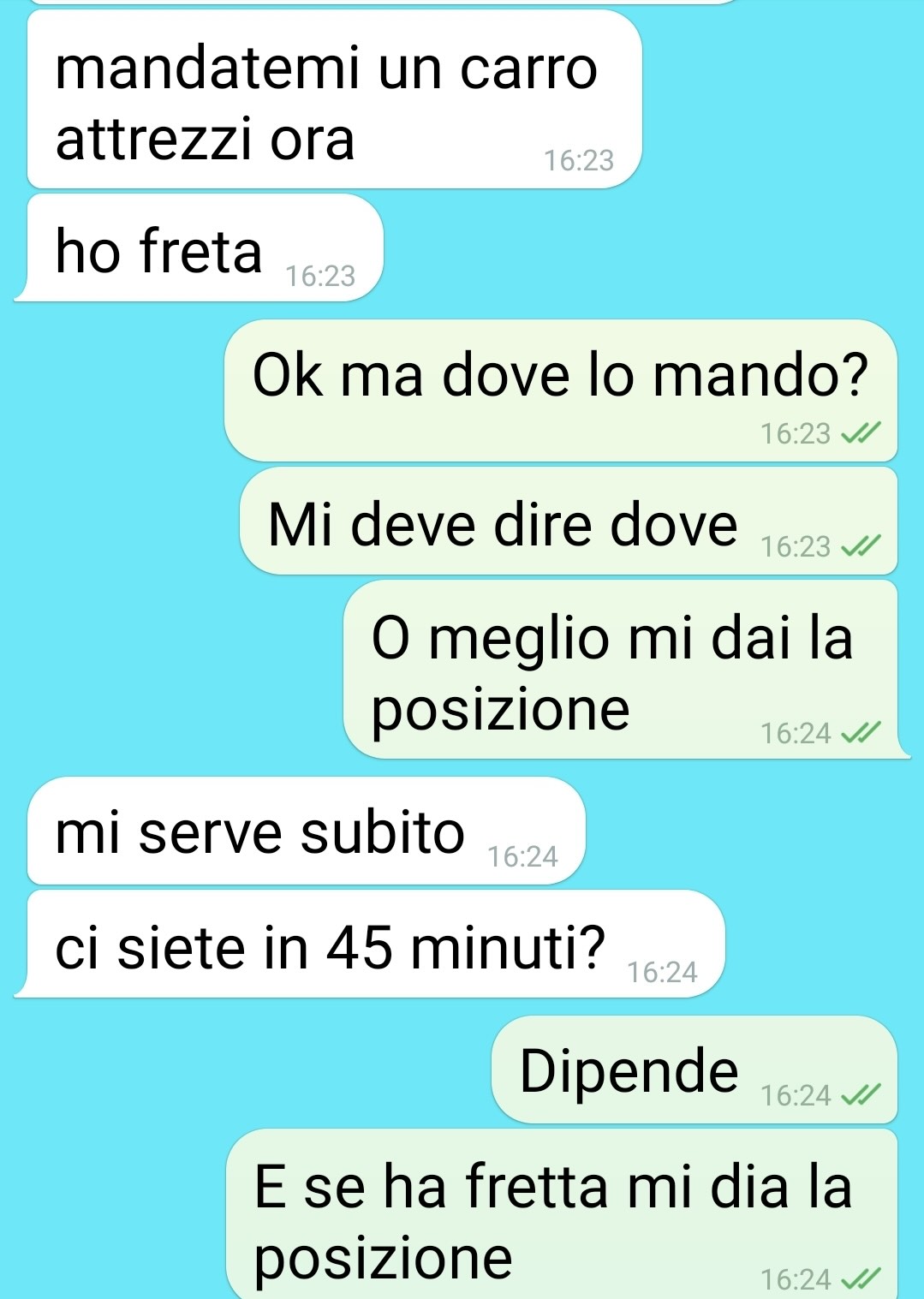Tap the 16:24 timestamp beside 'ci siete in 45 minuti?'
924x1299 pixels.
662,972
